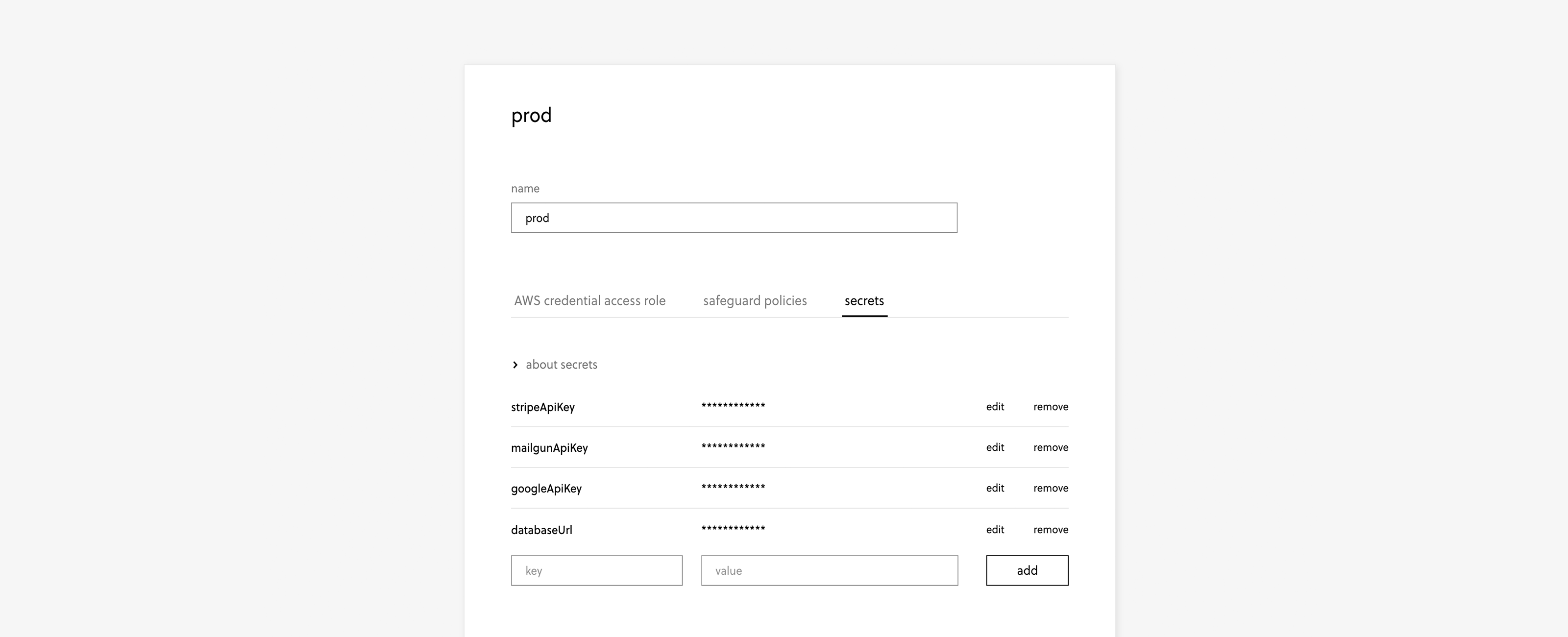
Task: Select the secrets tab
Action: (x=864, y=301)
